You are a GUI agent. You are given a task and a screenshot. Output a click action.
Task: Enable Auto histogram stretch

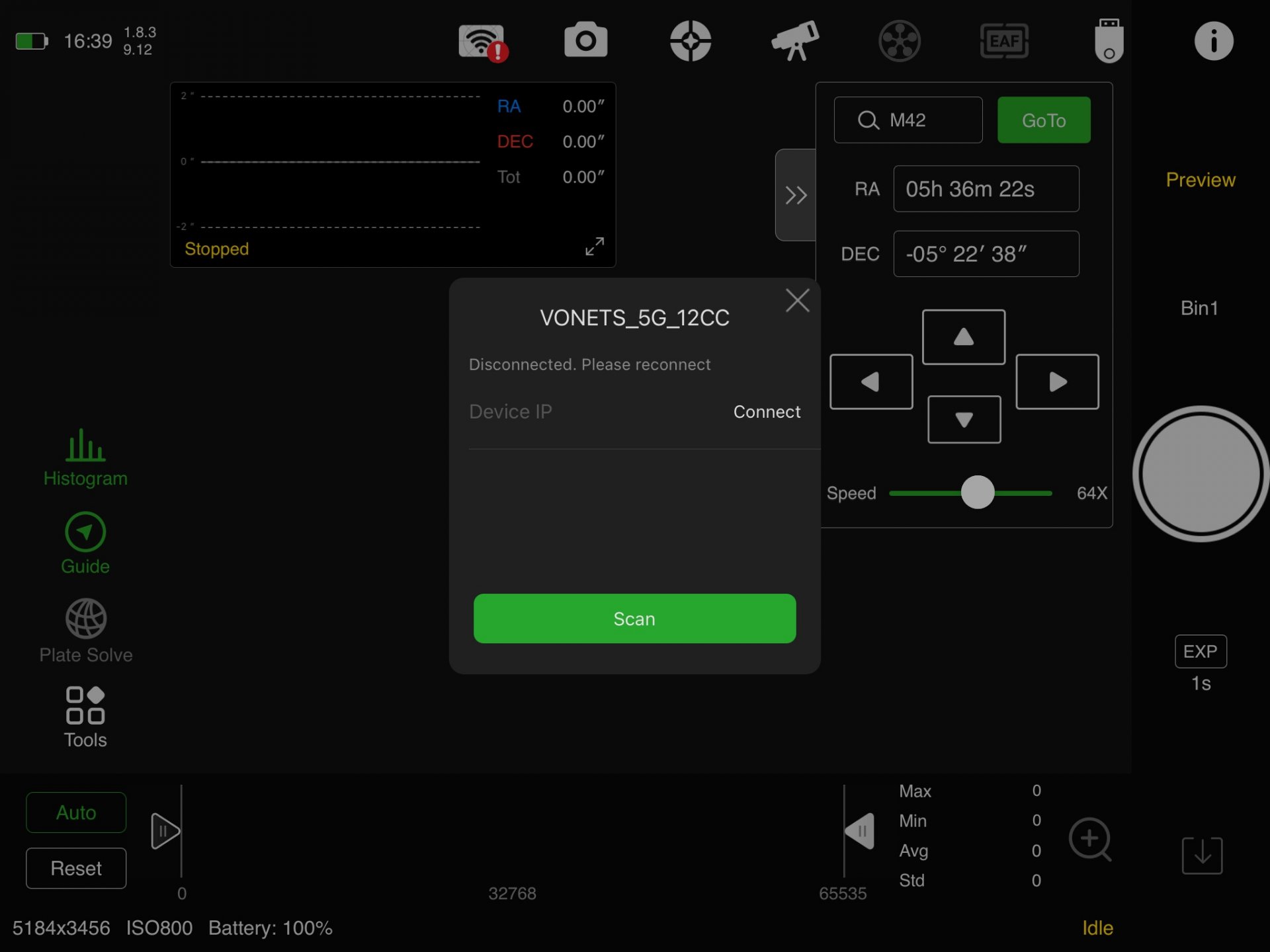tap(76, 813)
